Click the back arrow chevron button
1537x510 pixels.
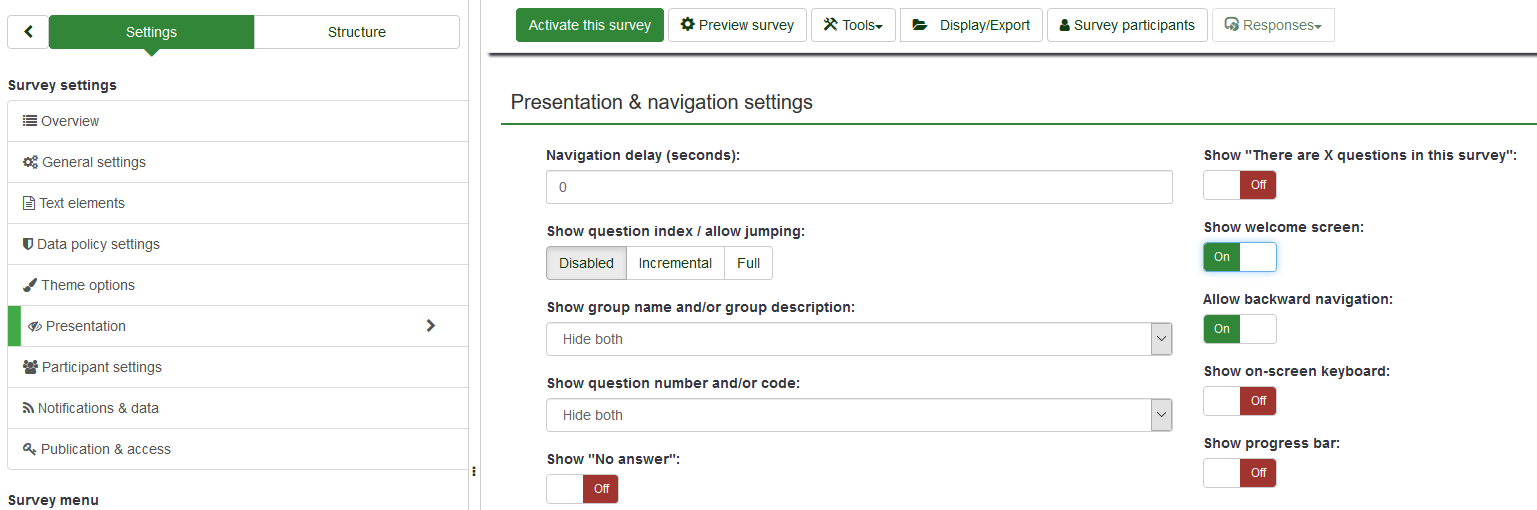point(28,32)
